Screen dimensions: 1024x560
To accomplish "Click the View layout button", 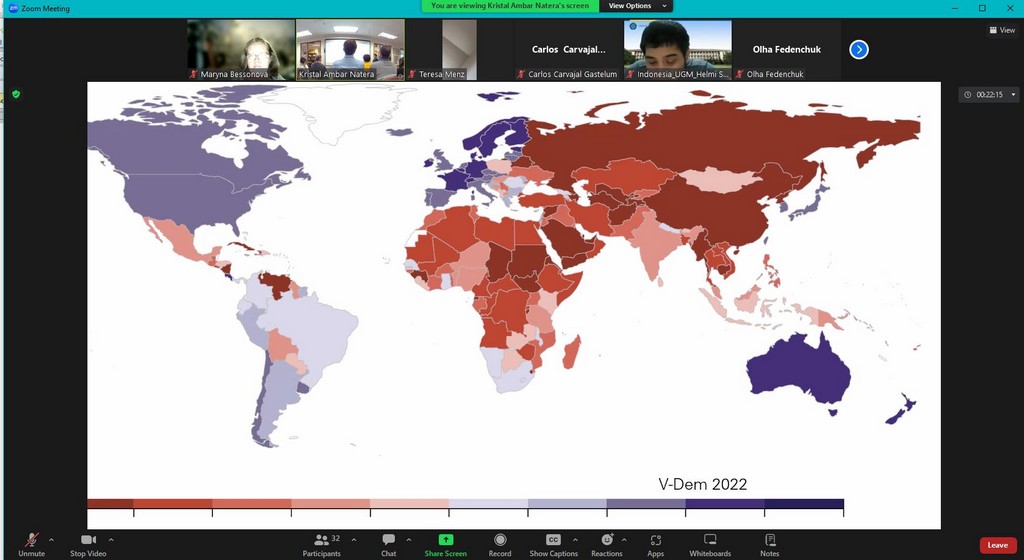I will tap(1002, 30).
